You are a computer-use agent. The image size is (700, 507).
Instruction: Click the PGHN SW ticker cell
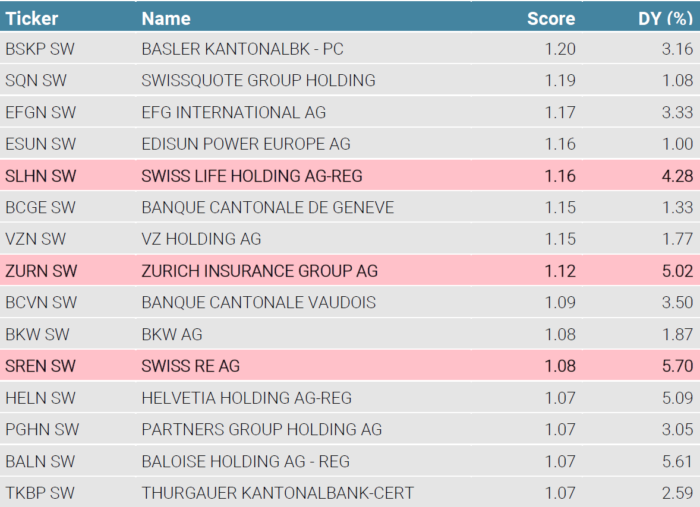tap(42, 430)
